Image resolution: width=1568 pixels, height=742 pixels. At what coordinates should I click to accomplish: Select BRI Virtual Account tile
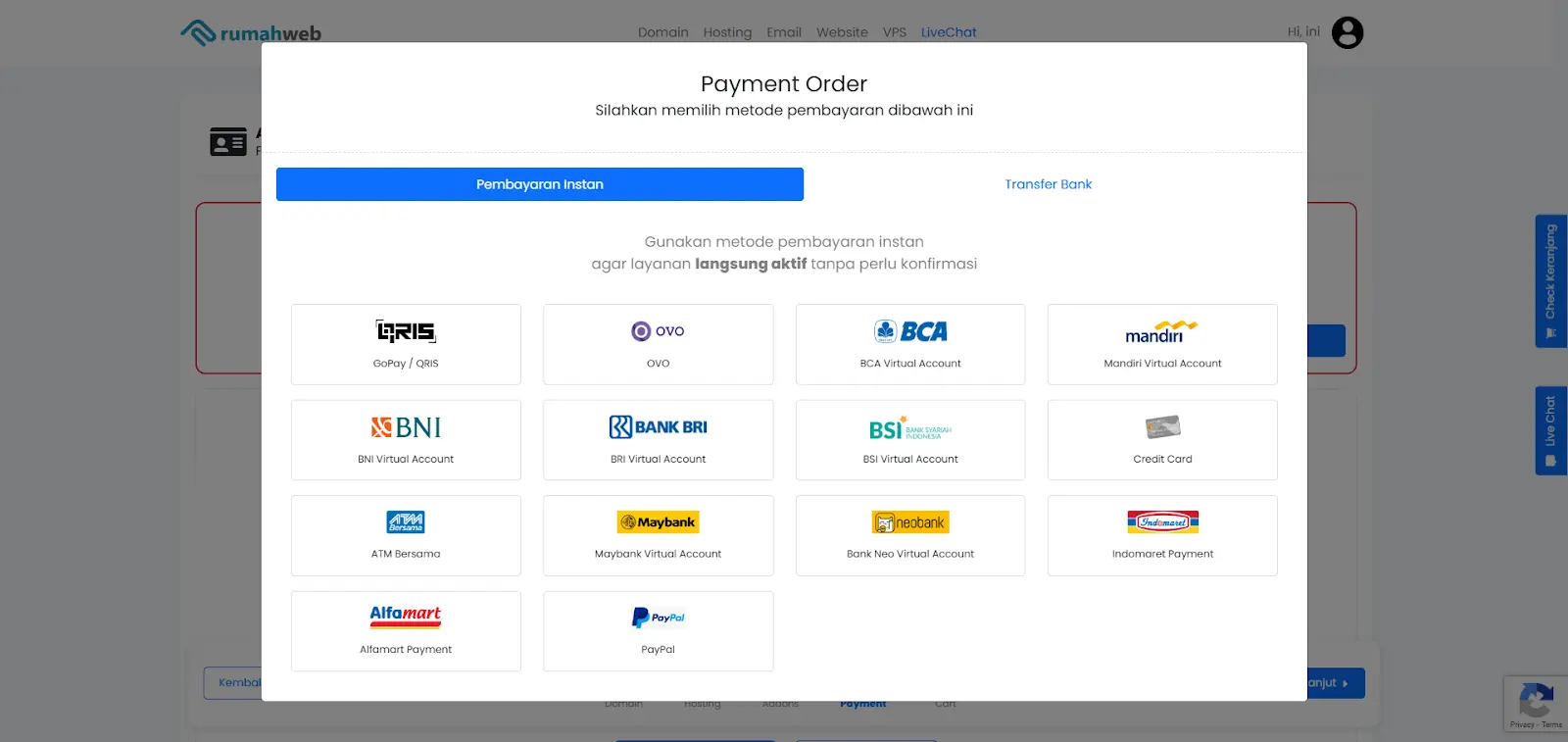pyautogui.click(x=658, y=440)
